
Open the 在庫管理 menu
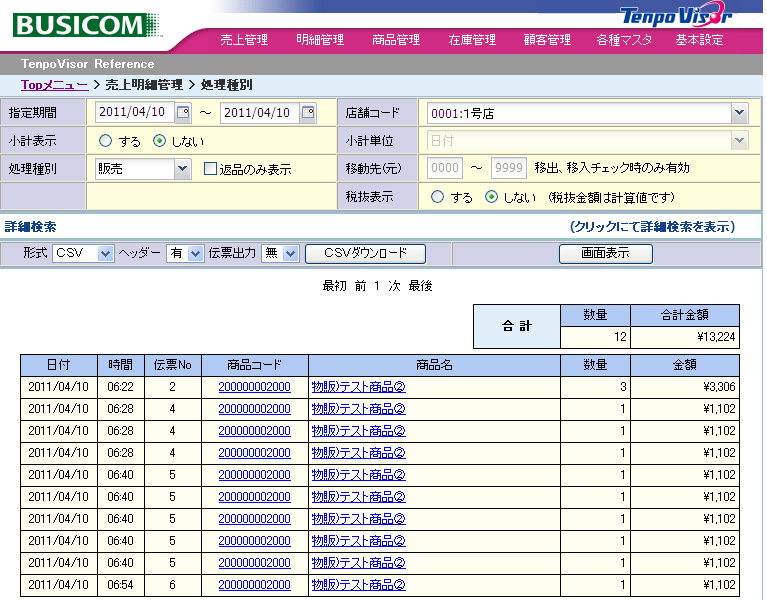[x=472, y=40]
